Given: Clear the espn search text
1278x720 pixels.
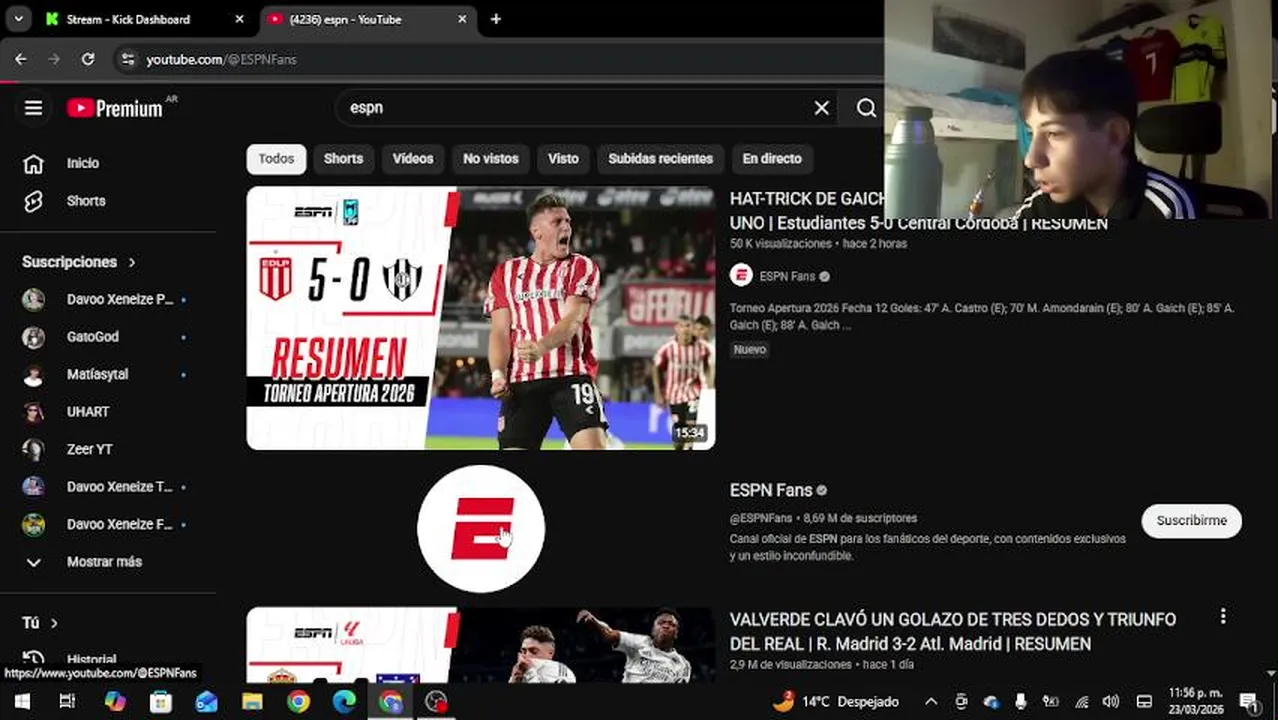Looking at the screenshot, I should (821, 108).
